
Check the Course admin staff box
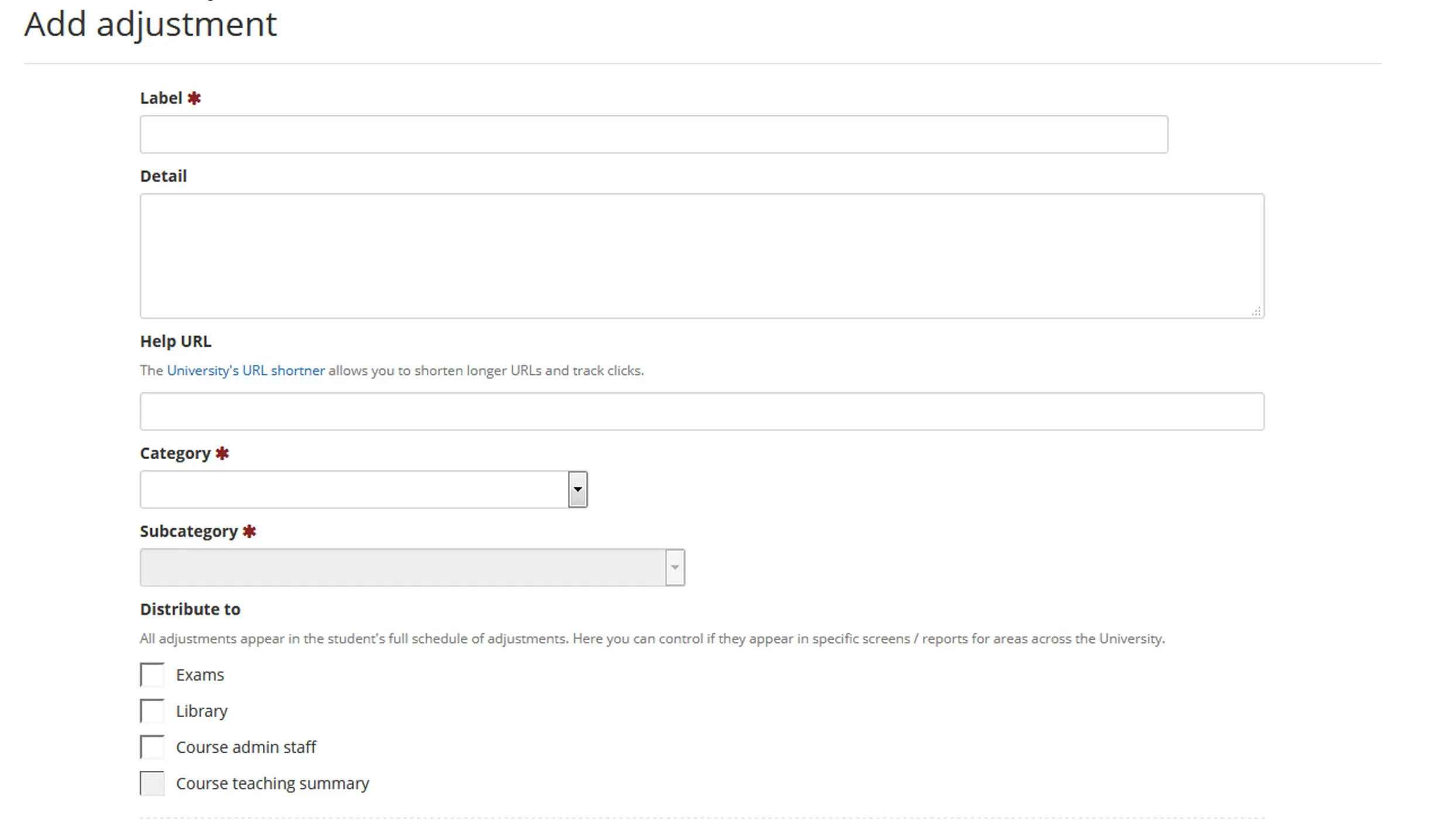(x=152, y=747)
